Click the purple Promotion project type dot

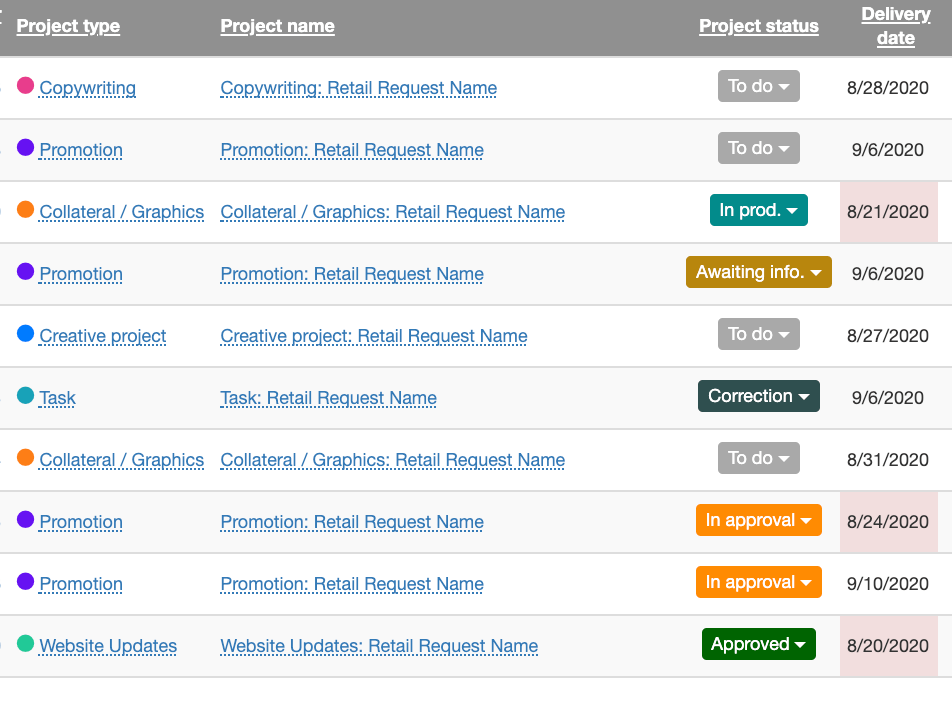tap(27, 150)
